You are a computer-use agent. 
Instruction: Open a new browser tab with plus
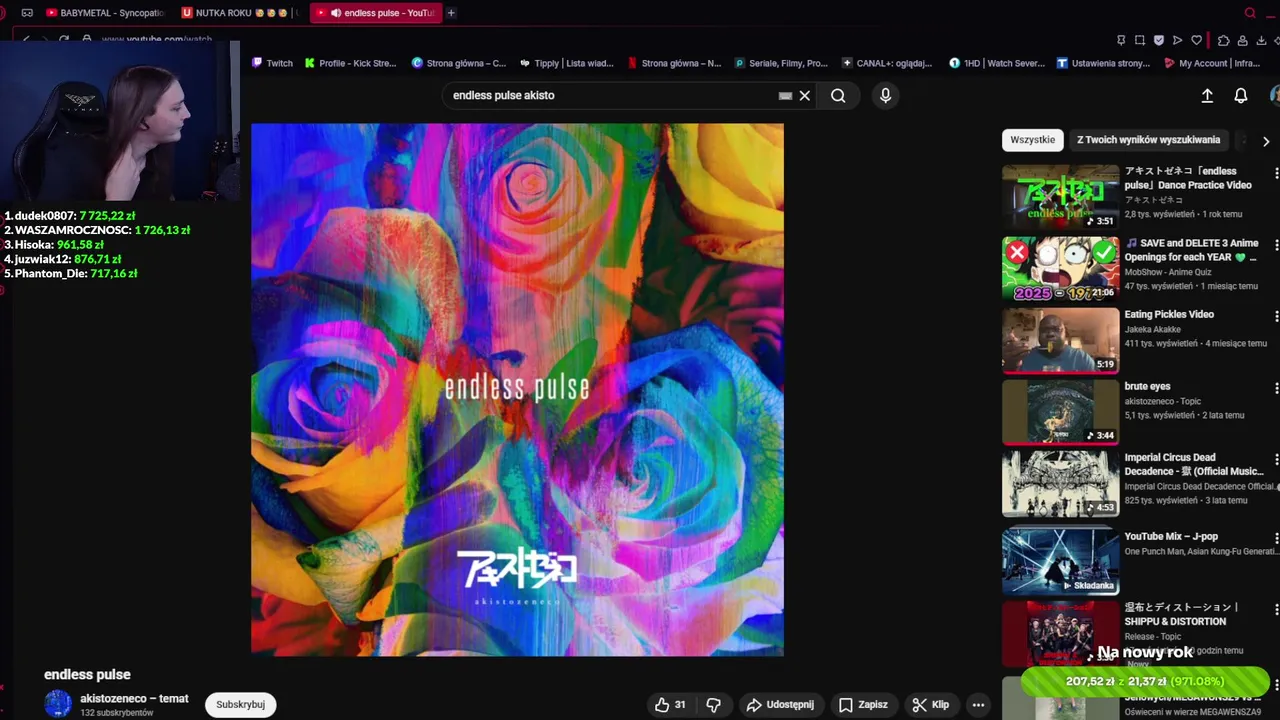coord(451,13)
